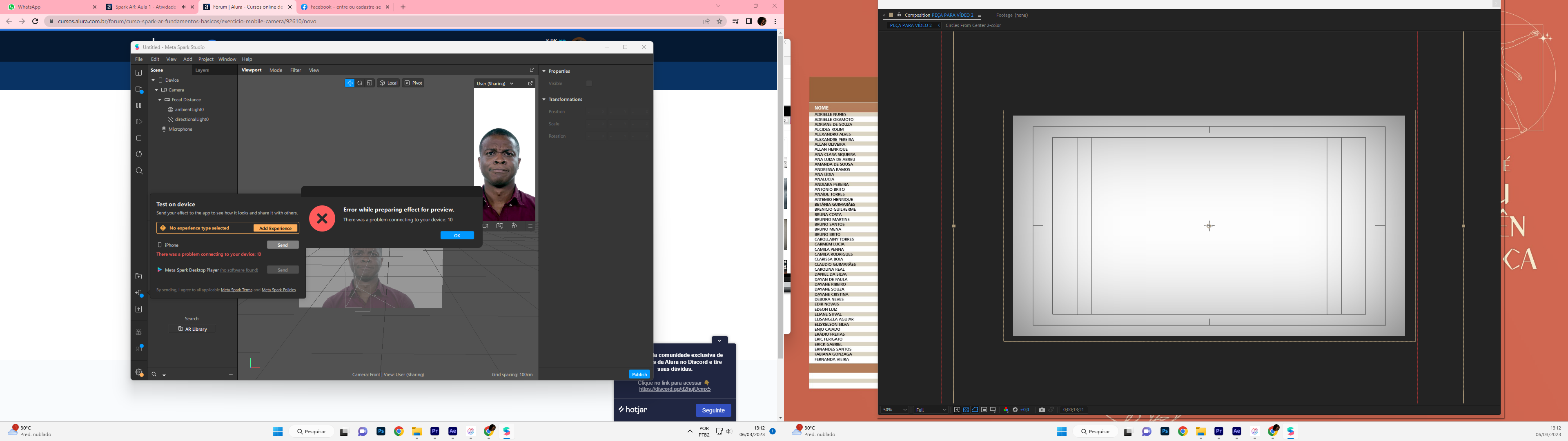Select the move manipulator tool in the viewport
Viewport: 1568px width, 441px height.
tap(350, 83)
